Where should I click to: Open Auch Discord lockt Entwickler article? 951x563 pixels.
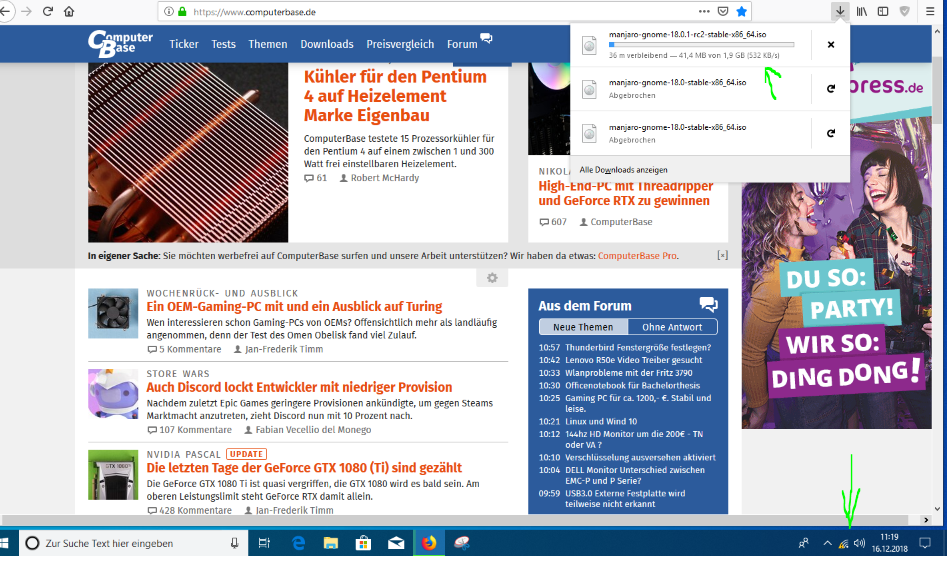tap(299, 387)
